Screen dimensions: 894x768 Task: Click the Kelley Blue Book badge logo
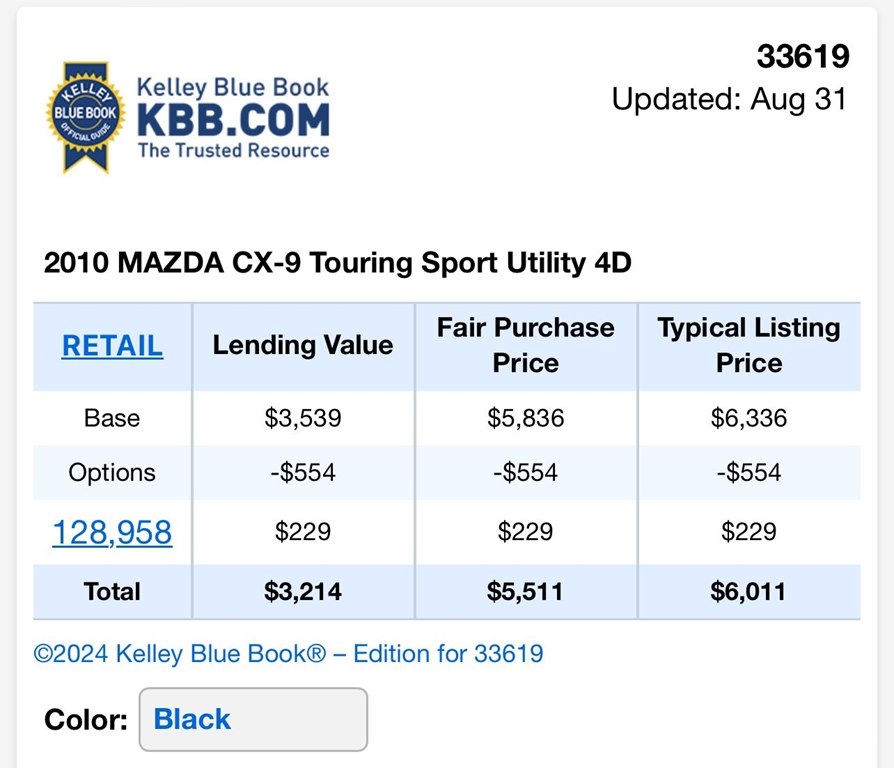[x=86, y=116]
